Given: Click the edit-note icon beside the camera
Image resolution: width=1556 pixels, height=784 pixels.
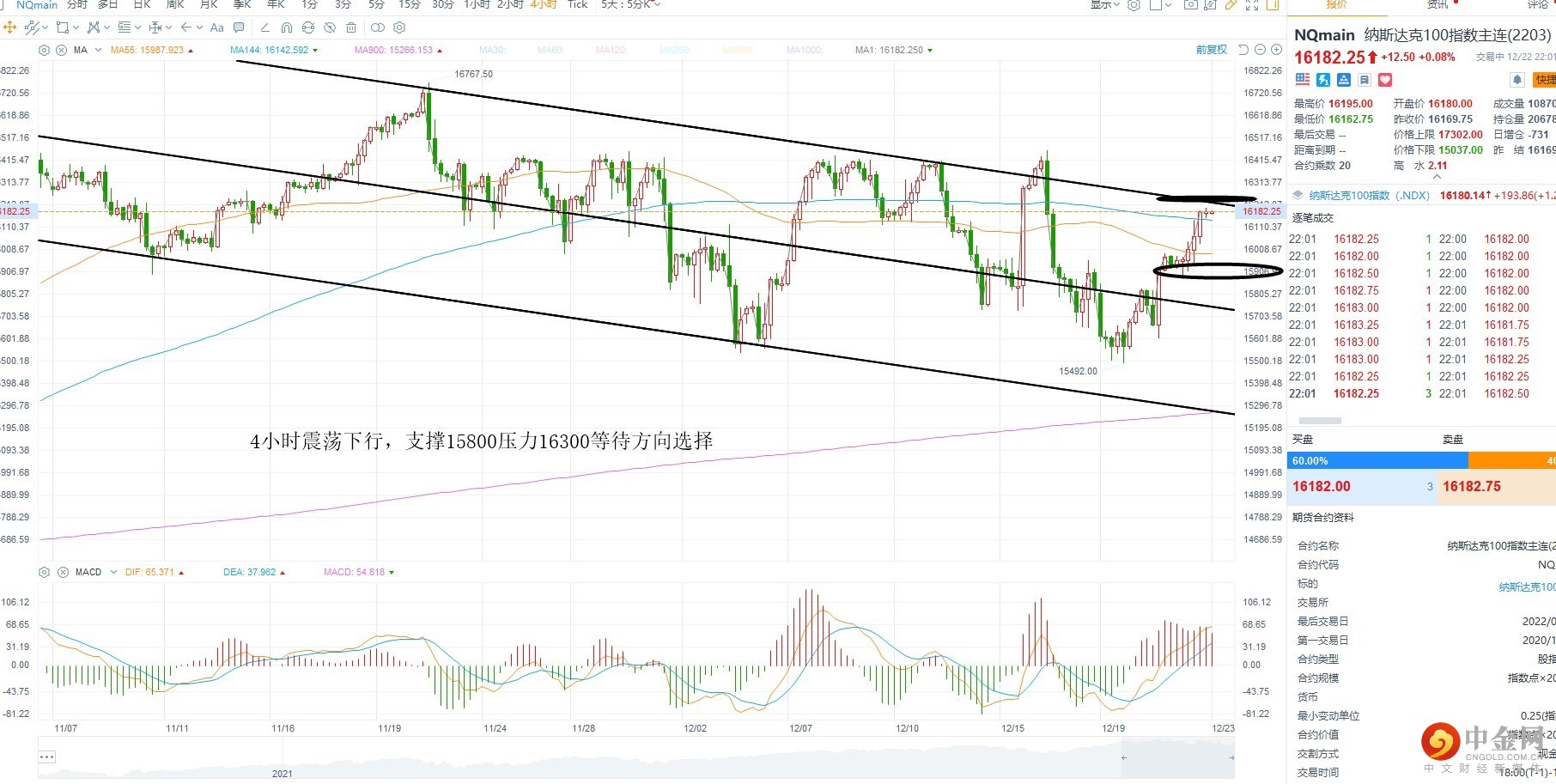Looking at the screenshot, I should (1211, 4).
